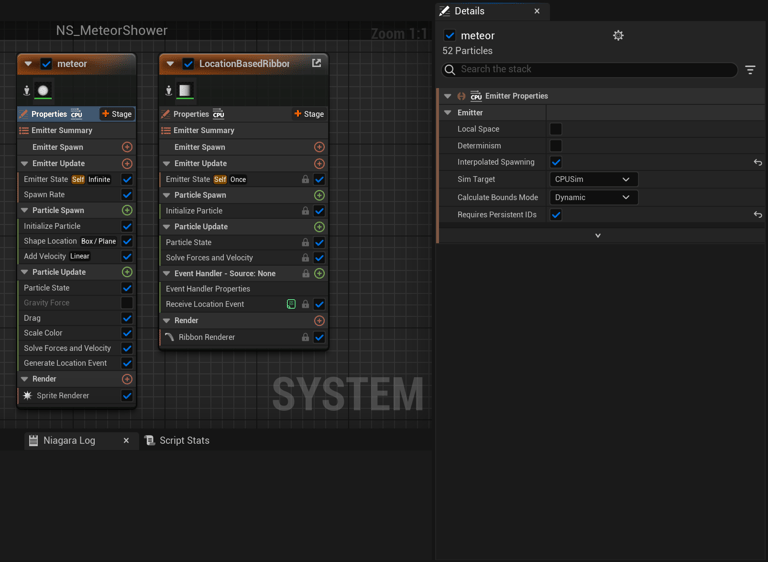
Task: Add module to LocationBasedRibbon Particle Spawn
Action: [x=319, y=195]
